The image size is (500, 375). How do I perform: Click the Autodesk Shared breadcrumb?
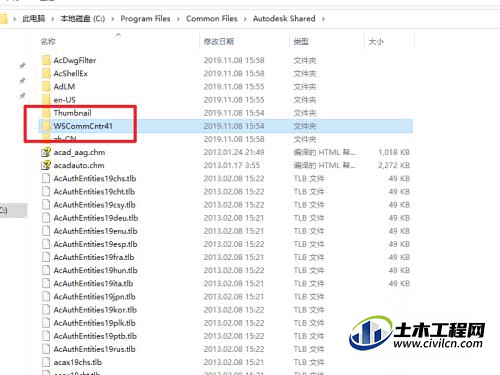point(284,19)
